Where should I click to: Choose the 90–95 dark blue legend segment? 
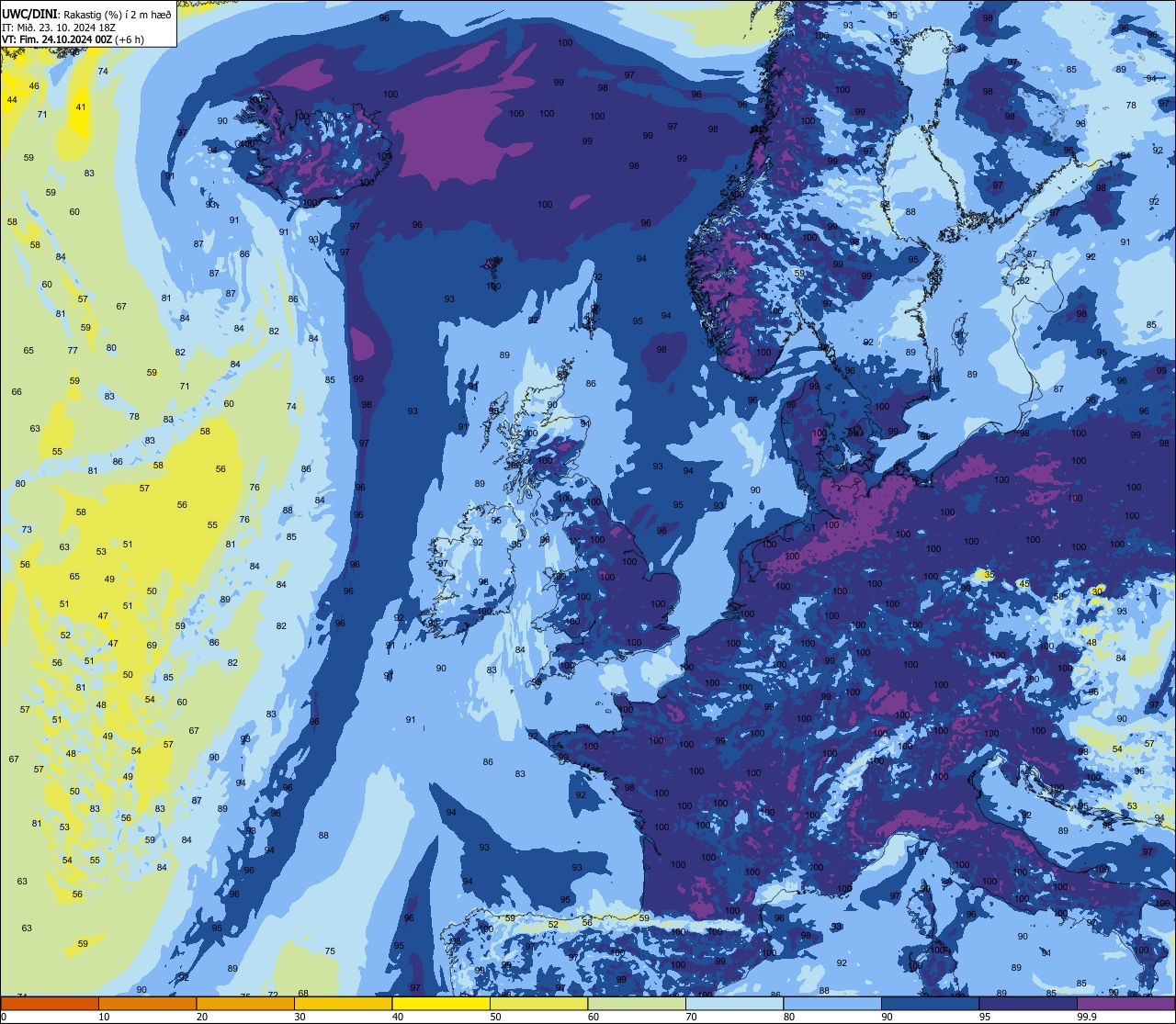[x=930, y=1003]
